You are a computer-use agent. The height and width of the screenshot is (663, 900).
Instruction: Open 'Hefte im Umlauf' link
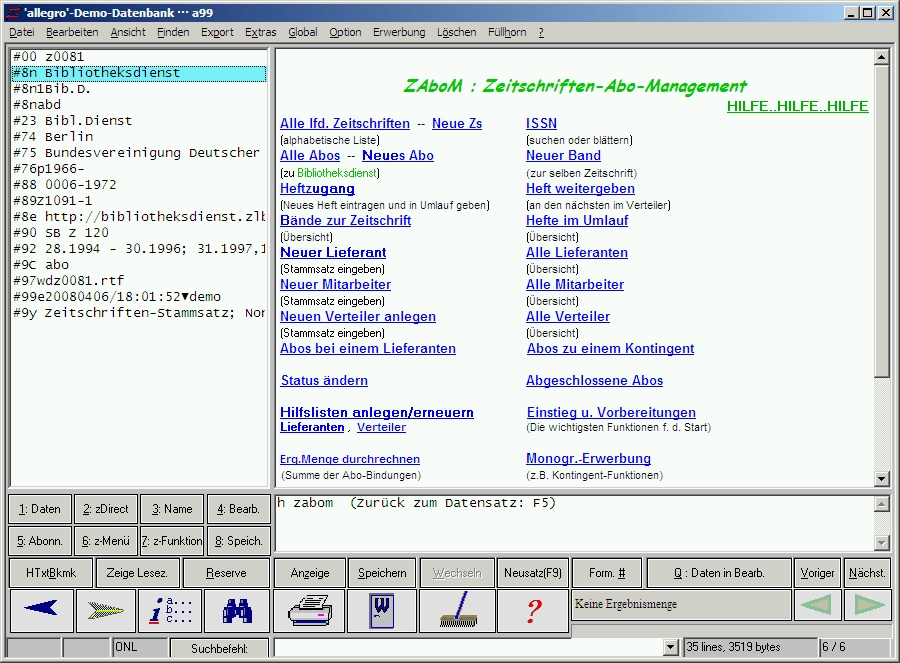point(577,220)
